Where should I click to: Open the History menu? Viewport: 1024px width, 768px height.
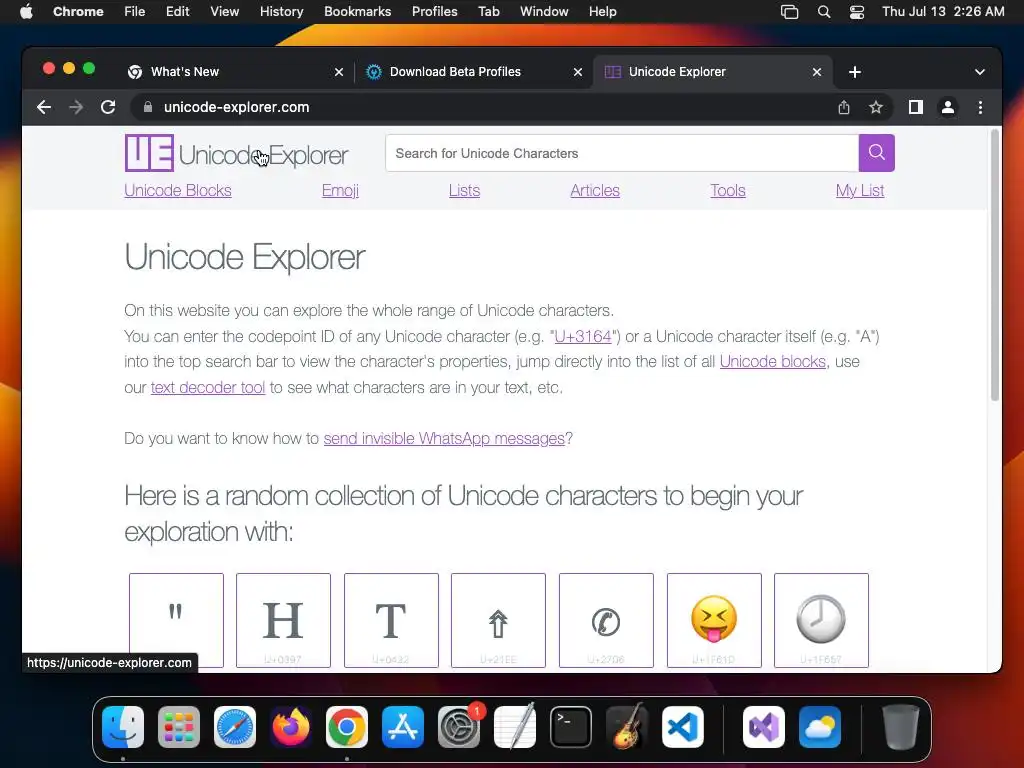pyautogui.click(x=281, y=12)
